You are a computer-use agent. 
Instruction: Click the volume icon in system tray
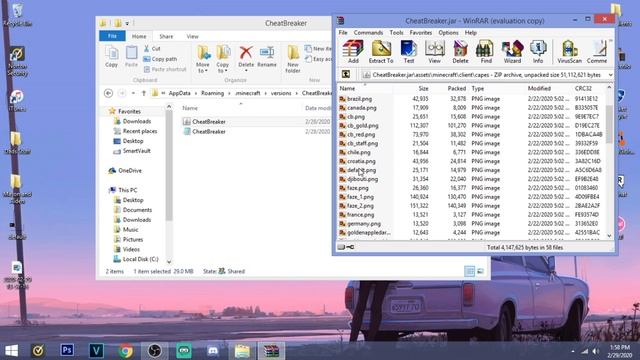tap(596, 351)
